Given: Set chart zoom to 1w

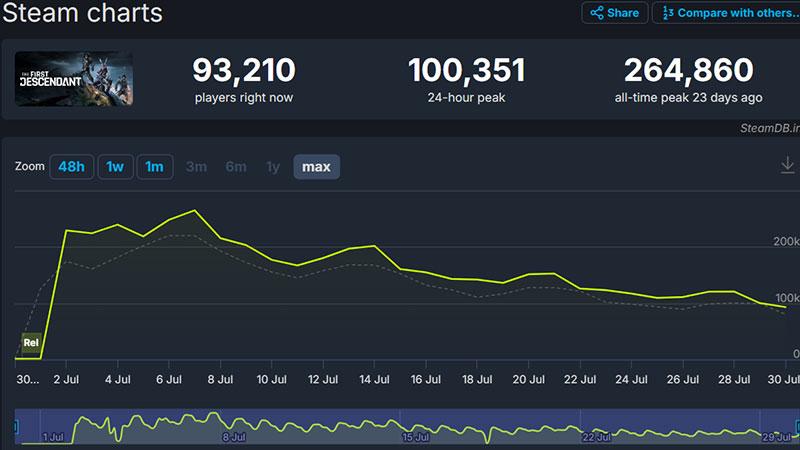Looking at the screenshot, I should 115,167.
